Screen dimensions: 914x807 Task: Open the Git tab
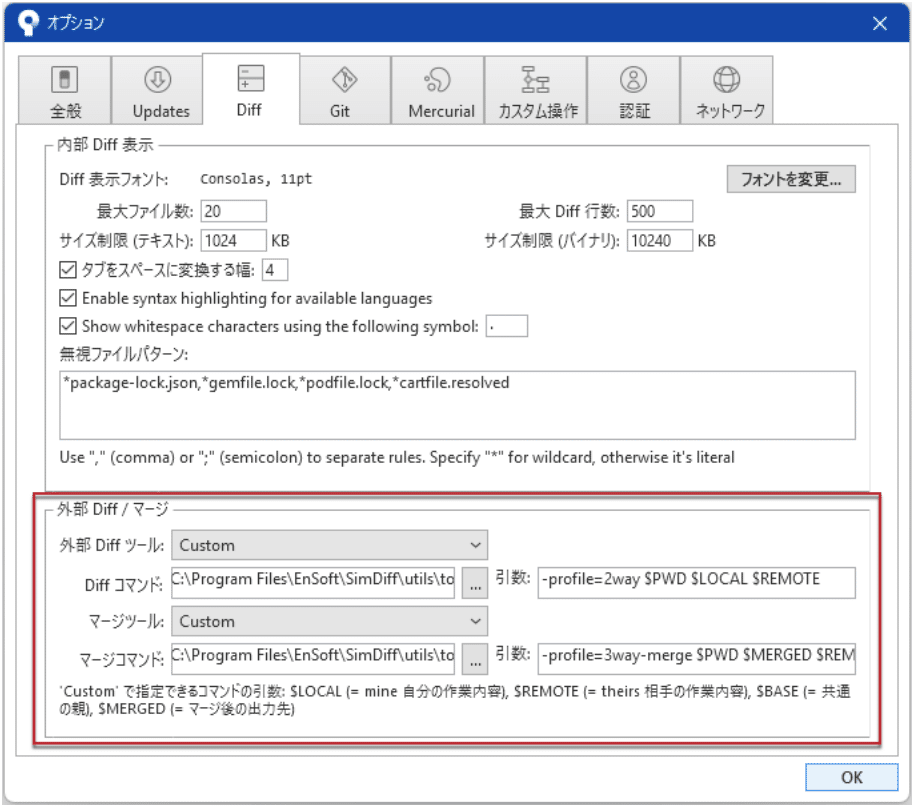344,90
